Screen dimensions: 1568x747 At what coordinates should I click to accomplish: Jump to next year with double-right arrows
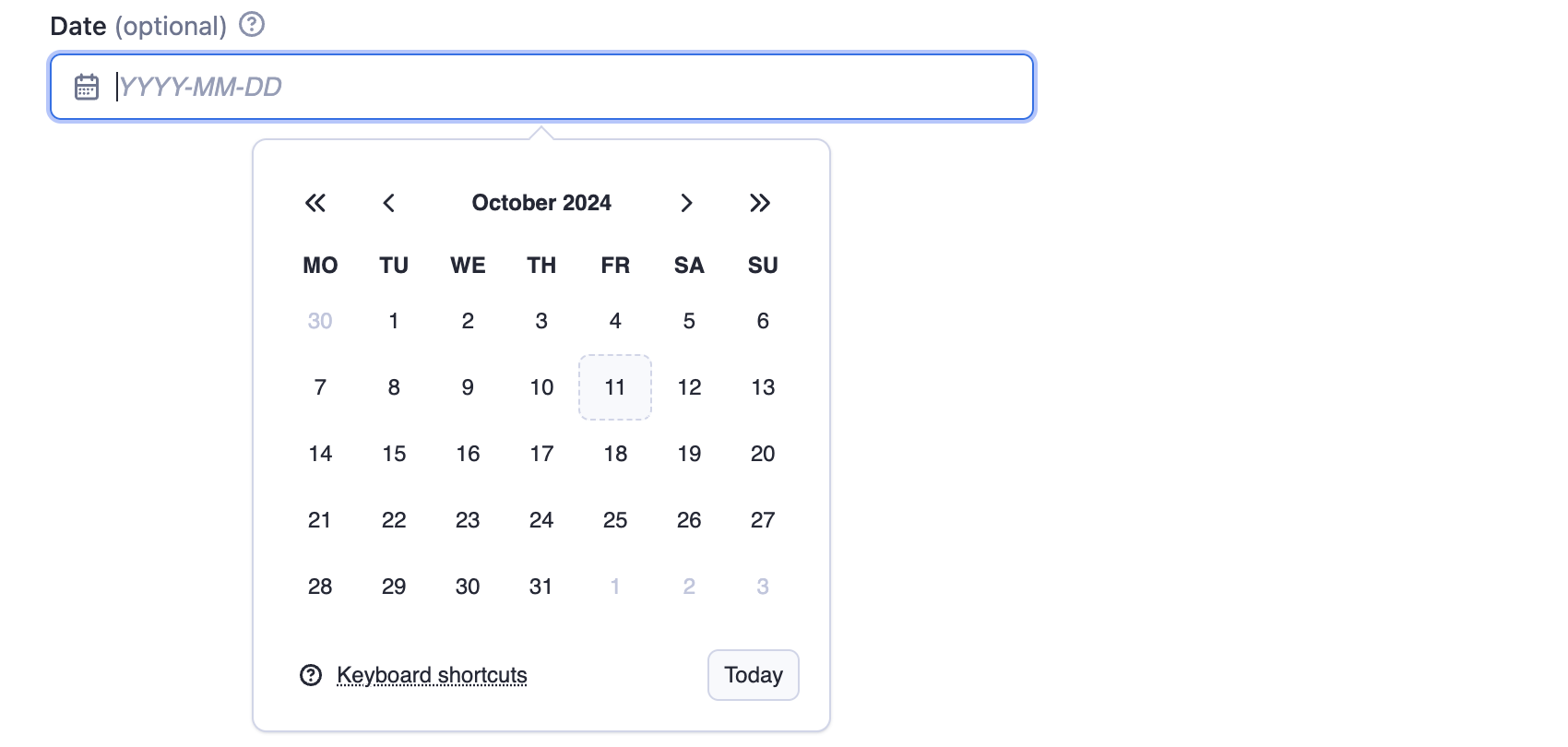[760, 203]
